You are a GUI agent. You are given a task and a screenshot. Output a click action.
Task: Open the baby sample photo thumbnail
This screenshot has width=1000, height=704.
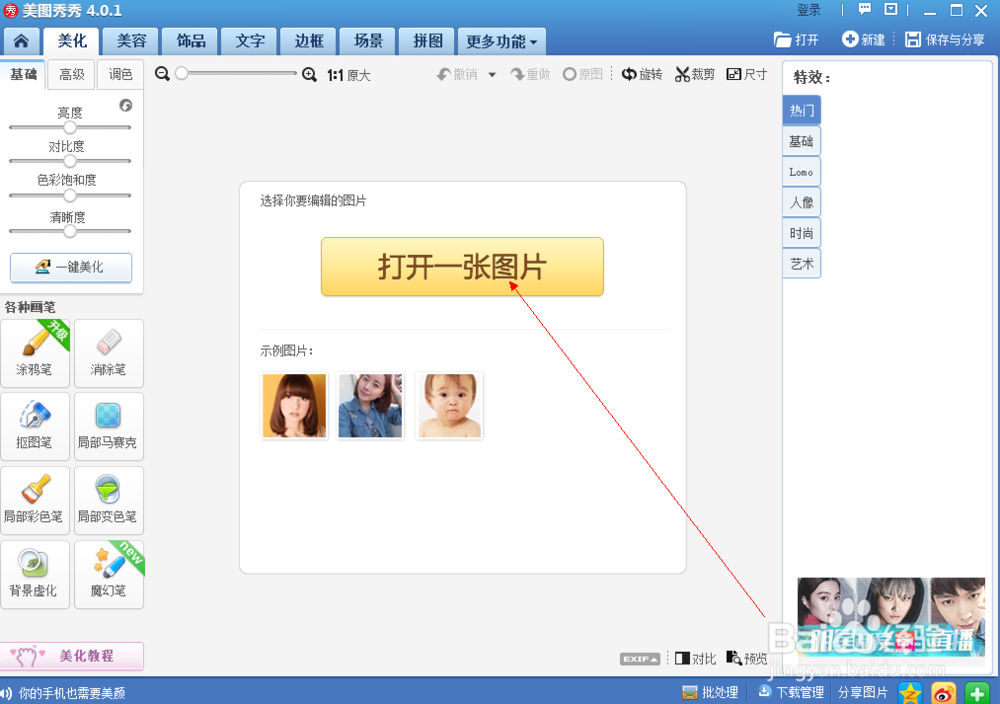click(x=448, y=405)
